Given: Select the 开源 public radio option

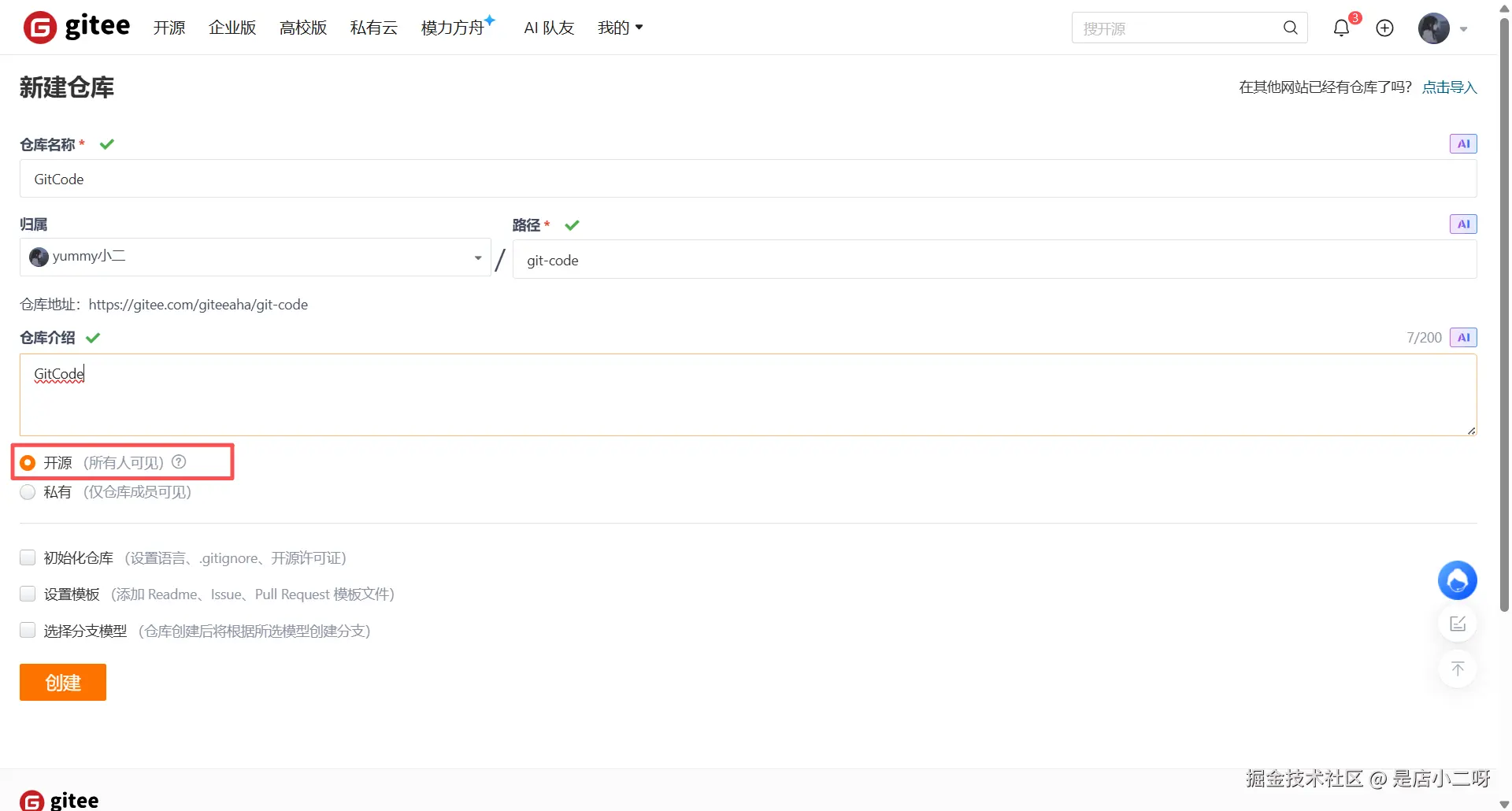Looking at the screenshot, I should pos(28,463).
